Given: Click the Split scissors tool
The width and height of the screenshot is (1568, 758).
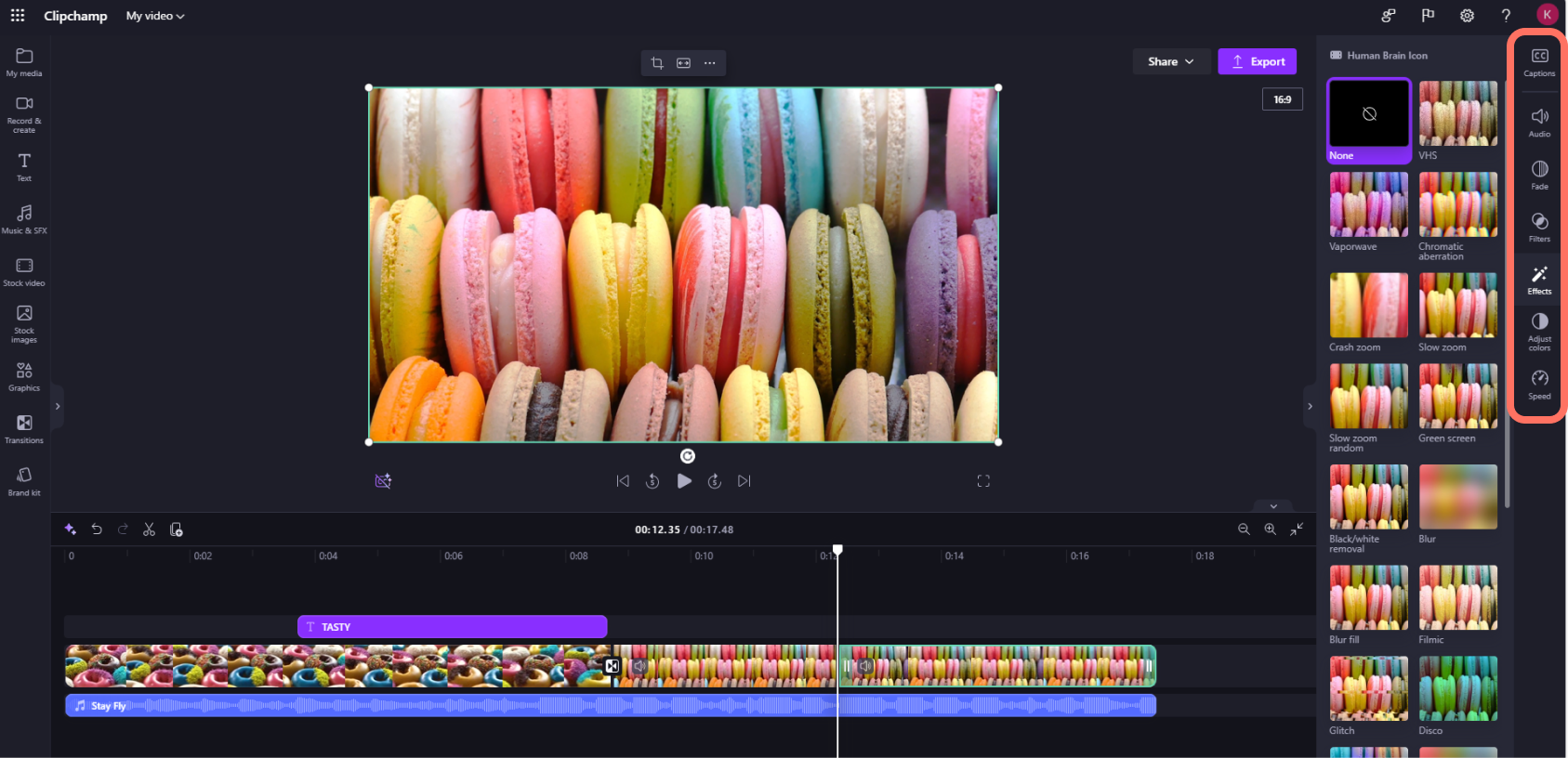Looking at the screenshot, I should (149, 529).
